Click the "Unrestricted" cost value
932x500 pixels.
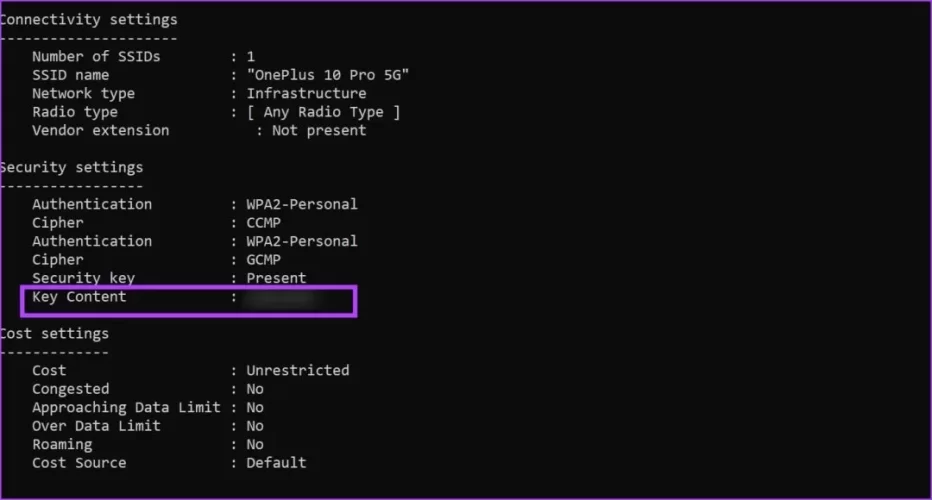pyautogui.click(x=298, y=370)
